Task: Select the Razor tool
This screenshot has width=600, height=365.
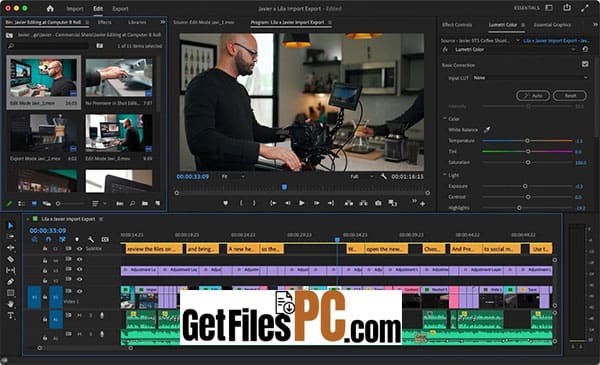Action: click(10, 259)
